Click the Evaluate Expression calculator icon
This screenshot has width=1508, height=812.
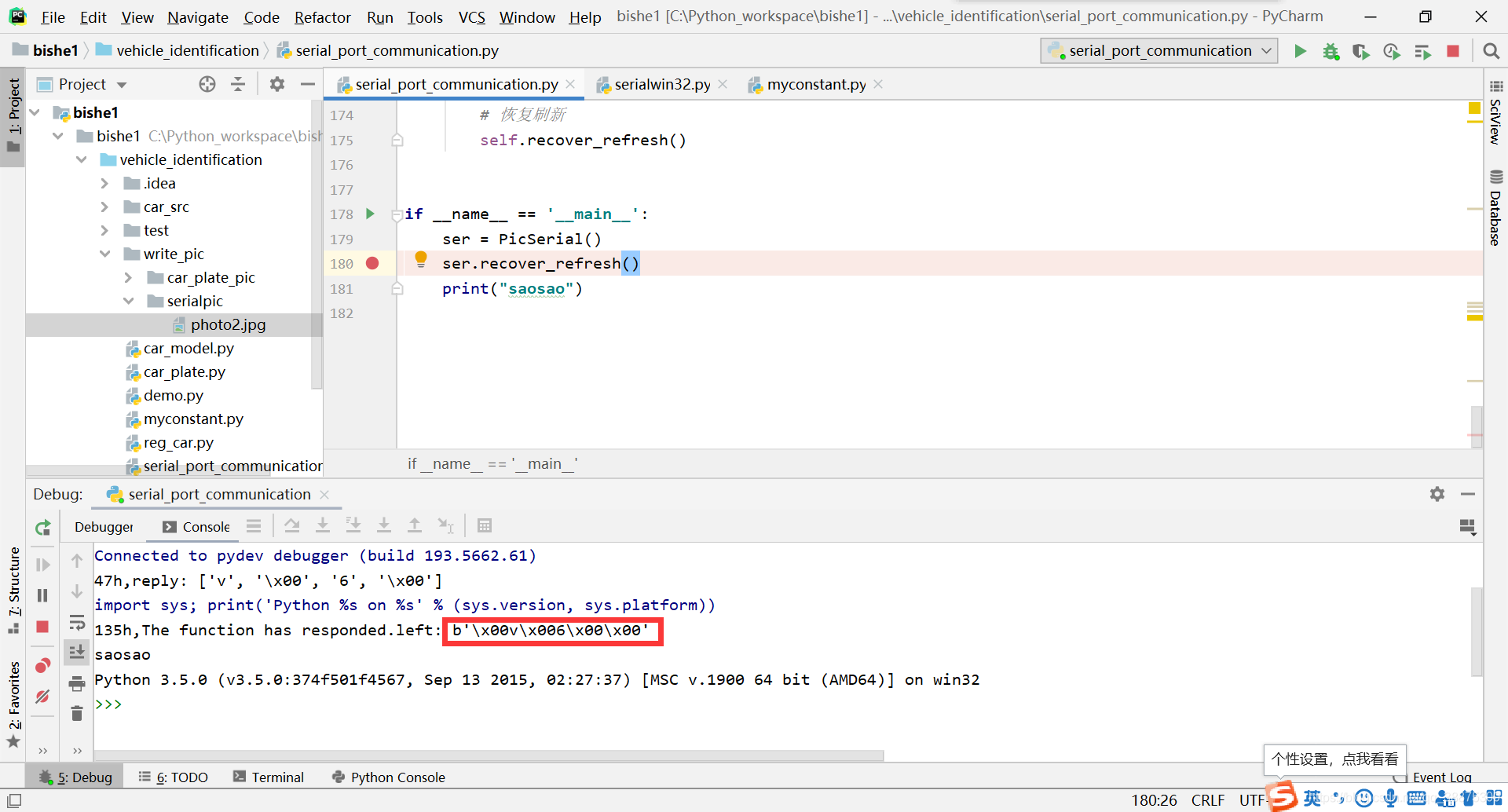(x=485, y=525)
